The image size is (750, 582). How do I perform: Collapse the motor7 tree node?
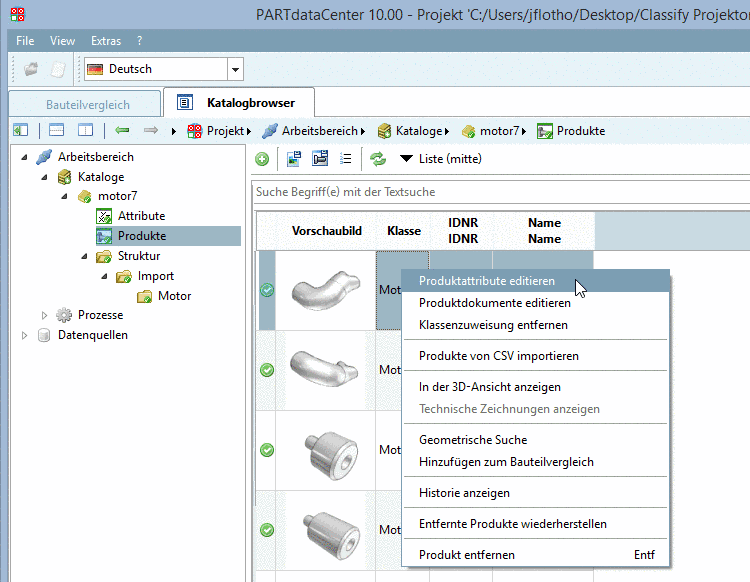65,196
